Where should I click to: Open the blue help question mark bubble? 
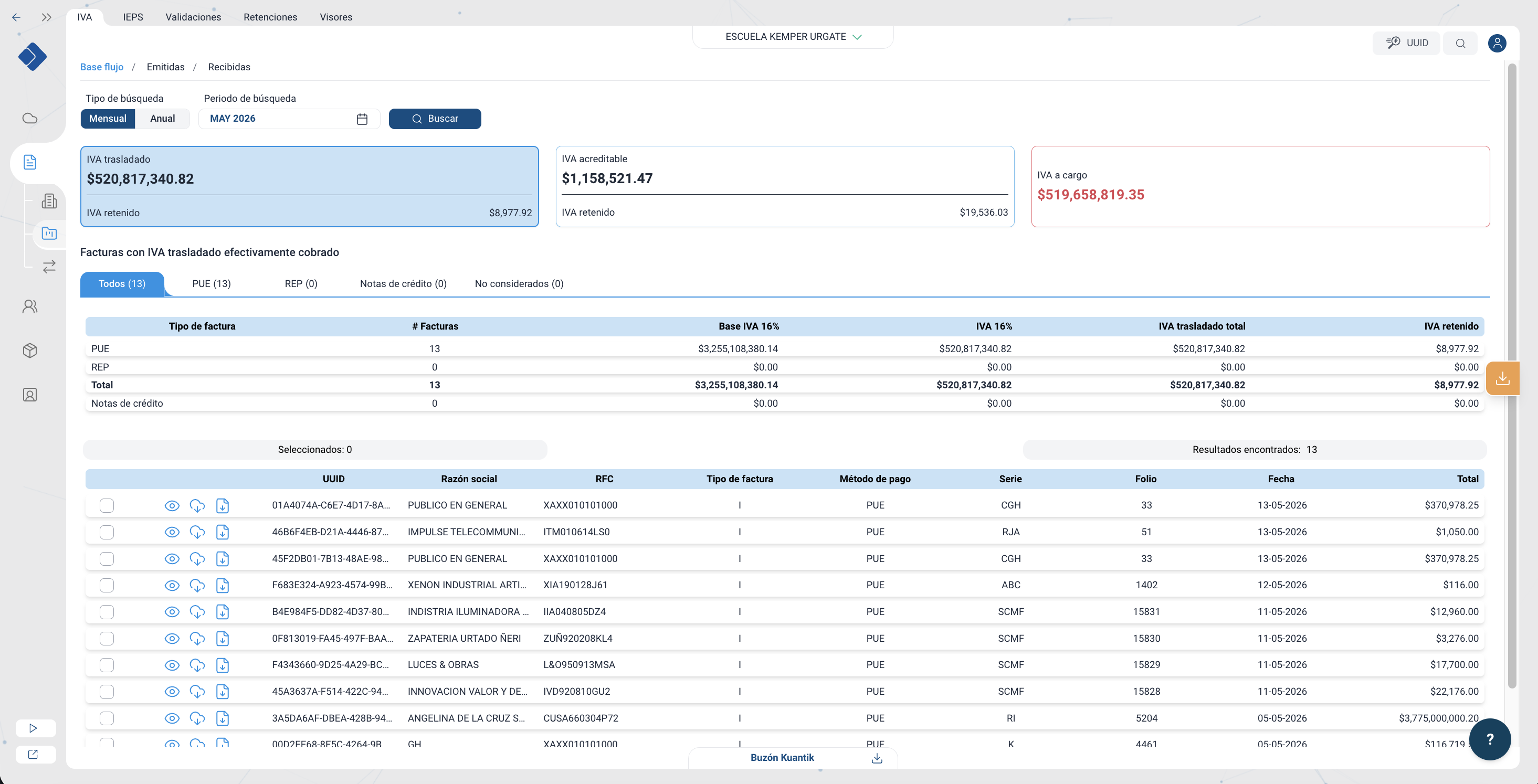coord(1490,739)
